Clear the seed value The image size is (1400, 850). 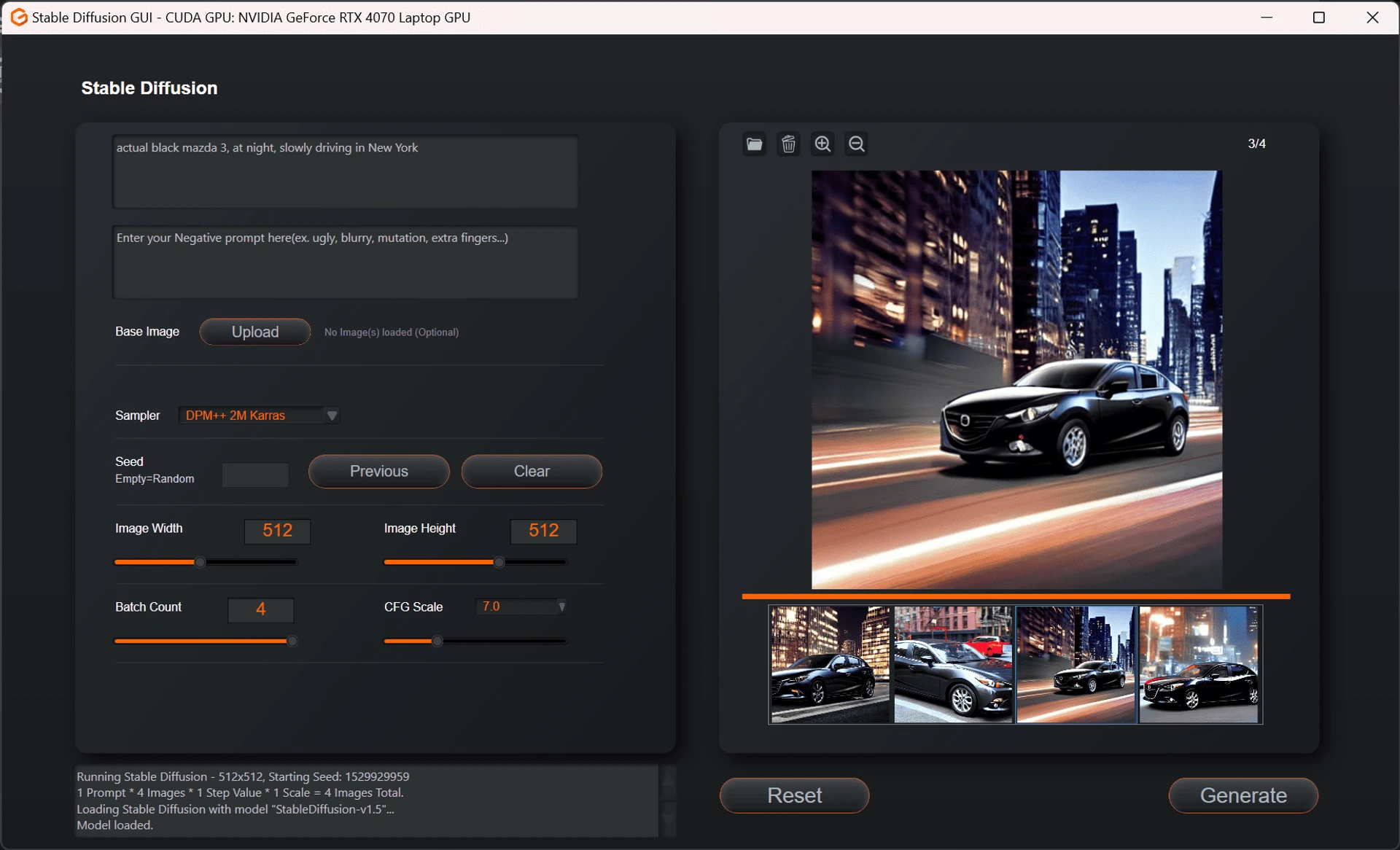click(x=532, y=471)
